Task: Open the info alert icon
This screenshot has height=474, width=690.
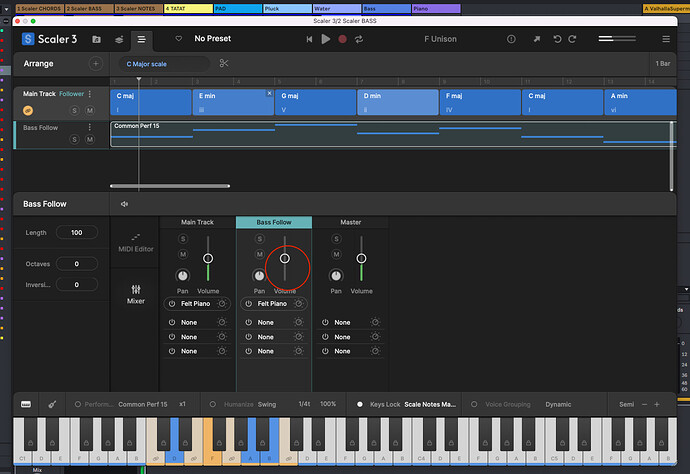Action: point(511,39)
